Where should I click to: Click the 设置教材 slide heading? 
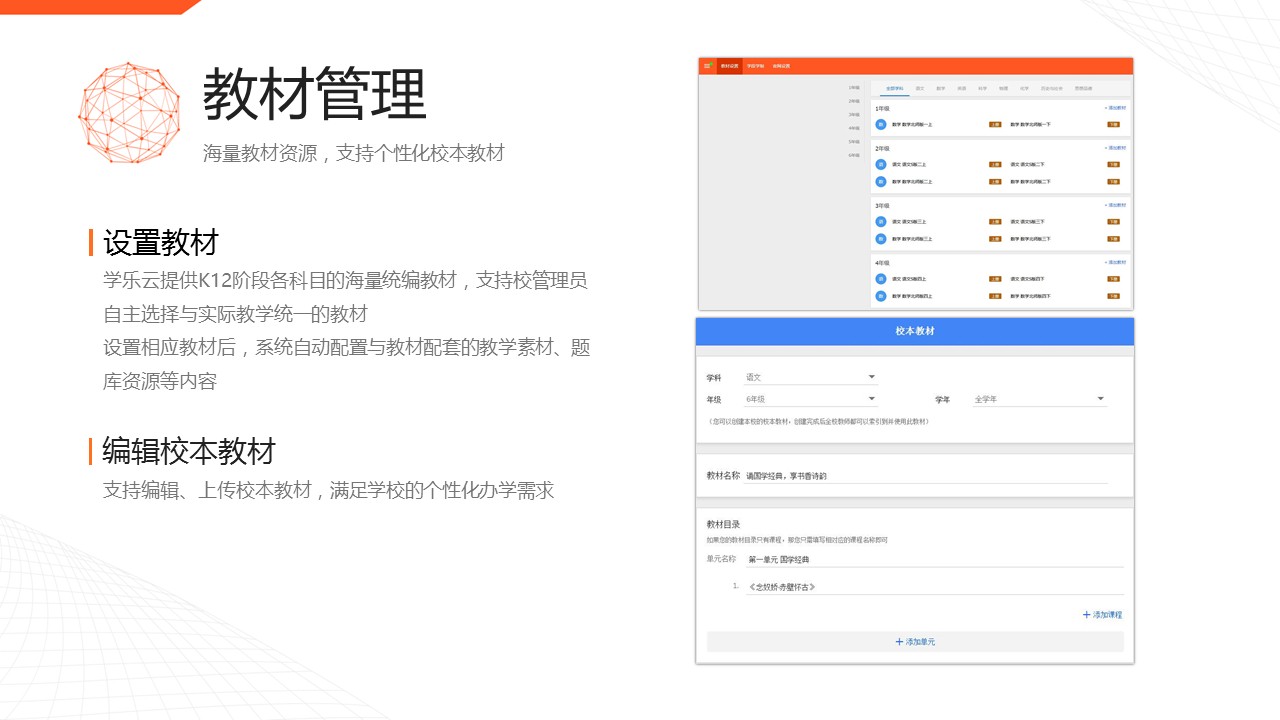tap(160, 242)
